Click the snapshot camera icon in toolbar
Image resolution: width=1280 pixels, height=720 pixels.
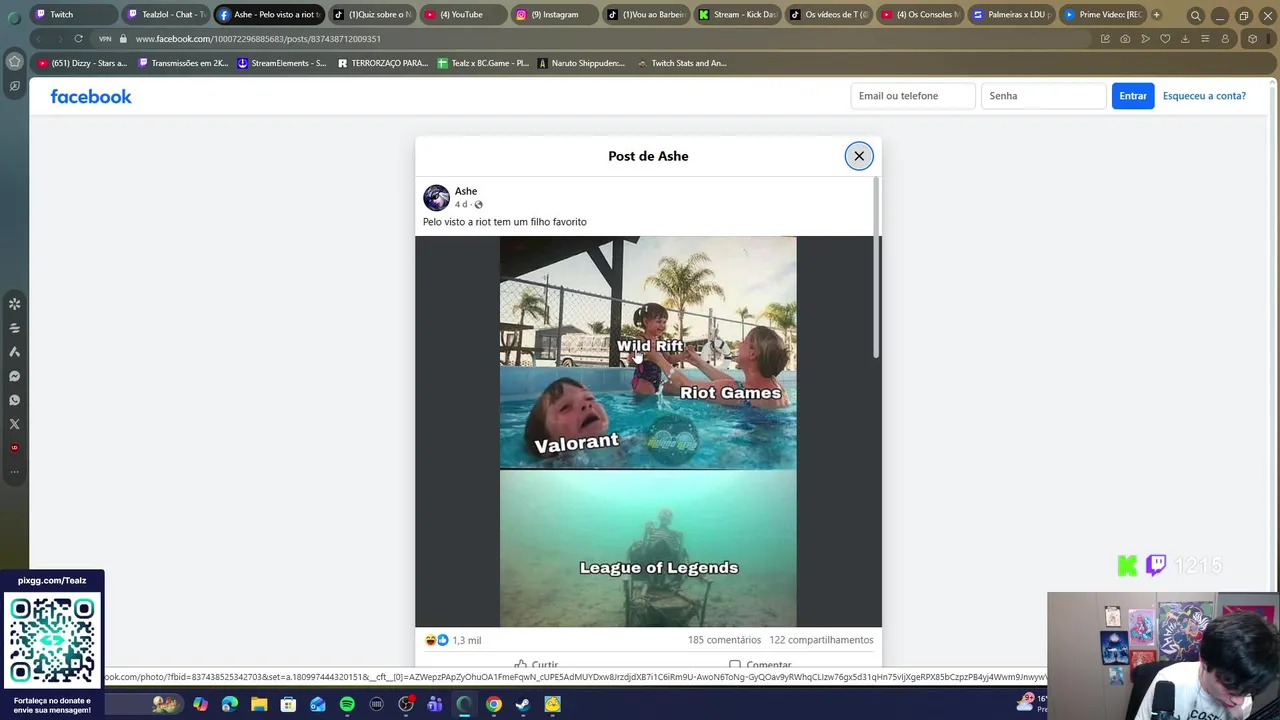(1125, 39)
